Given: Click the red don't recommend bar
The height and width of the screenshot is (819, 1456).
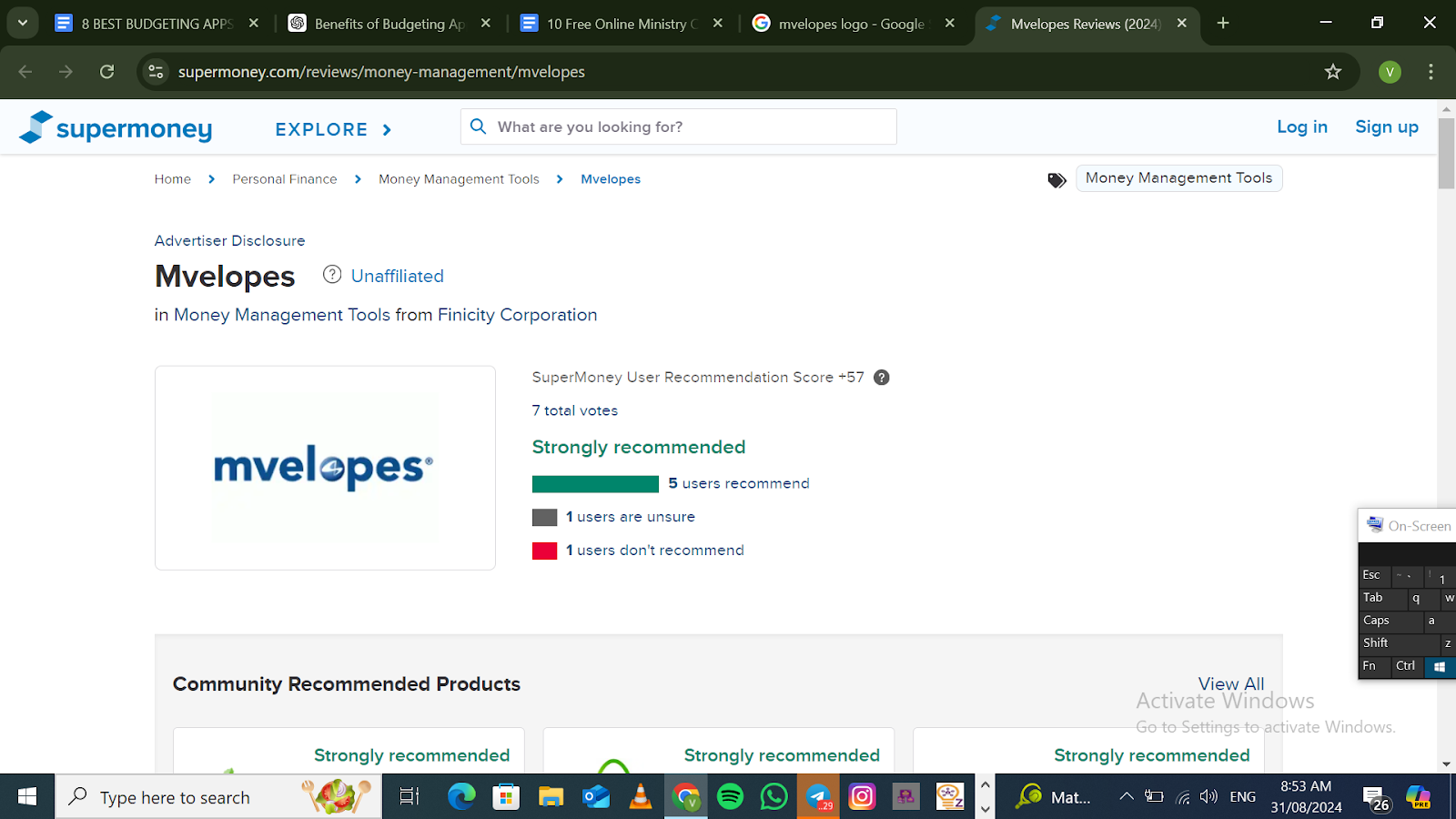Looking at the screenshot, I should (x=544, y=551).
